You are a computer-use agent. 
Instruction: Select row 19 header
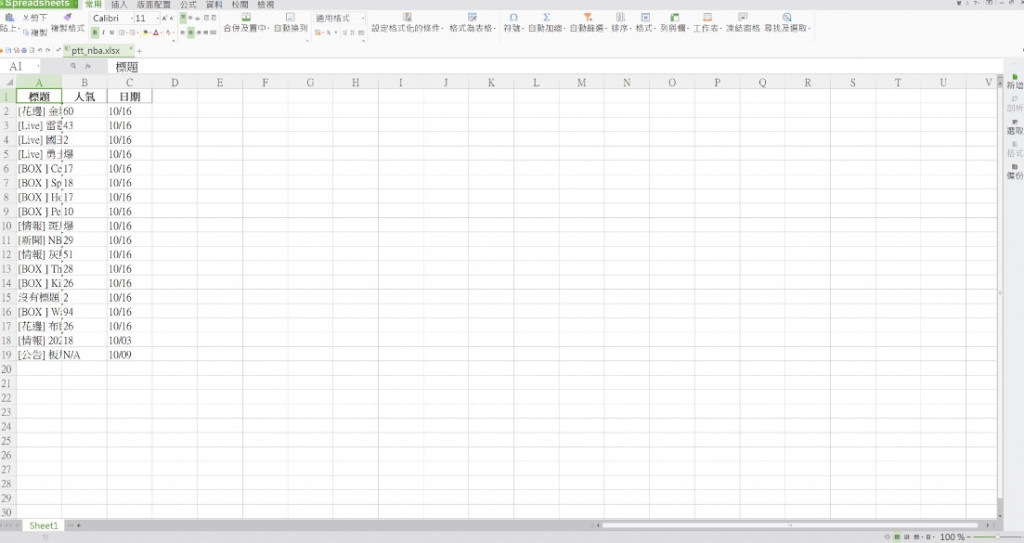[x=7, y=355]
